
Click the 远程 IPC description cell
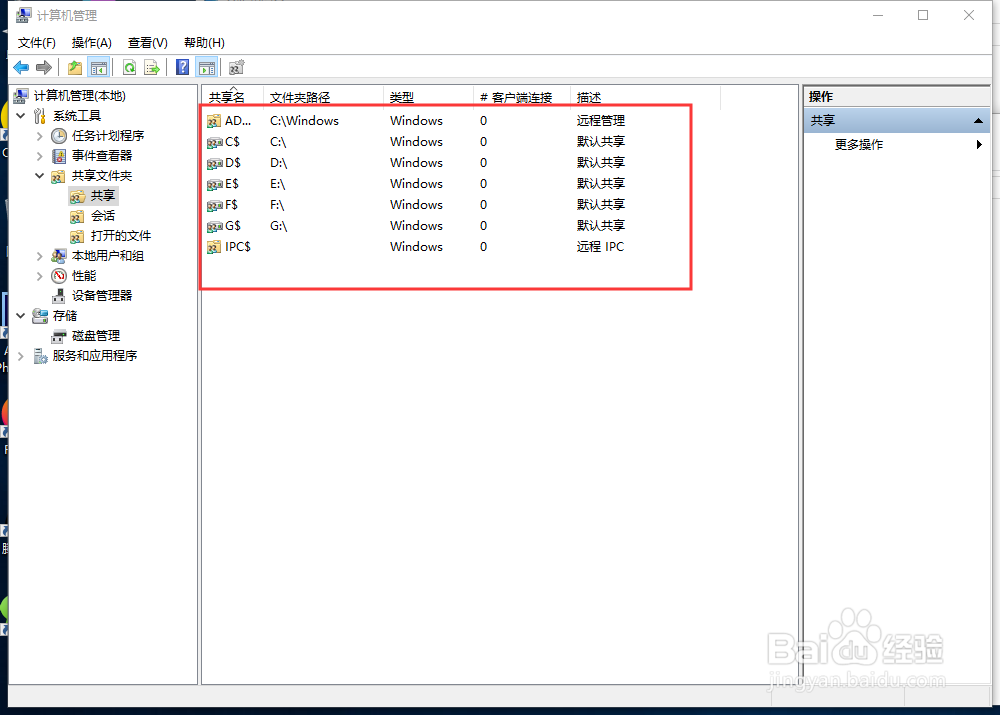coord(600,247)
